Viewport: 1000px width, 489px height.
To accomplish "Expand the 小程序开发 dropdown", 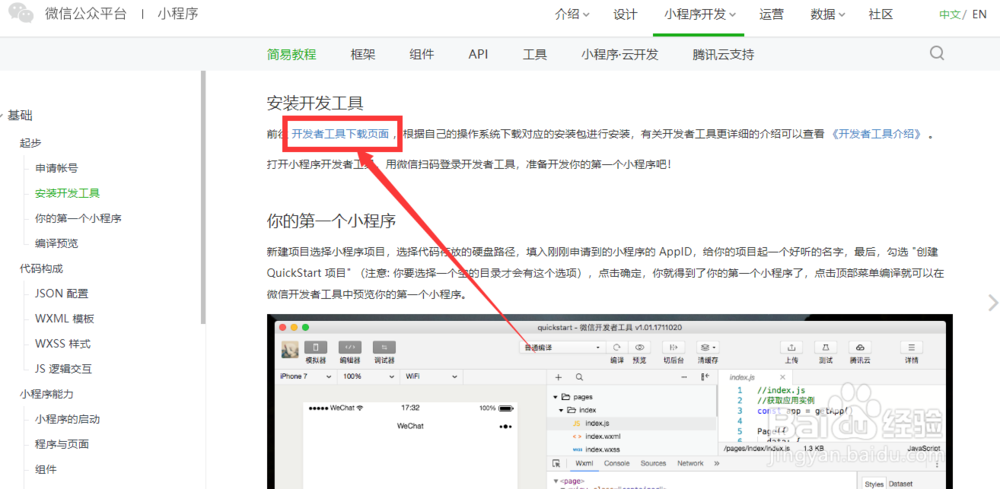I will [x=700, y=15].
